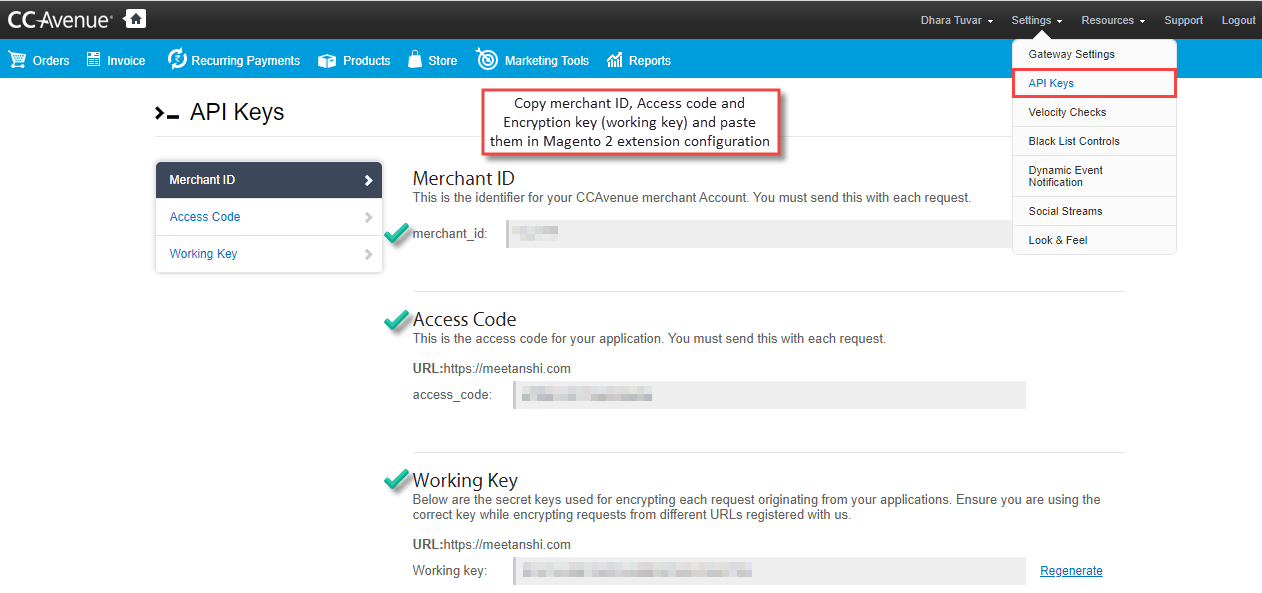This screenshot has width=1262, height=593.
Task: Click the Orders cart icon
Action: tap(18, 59)
